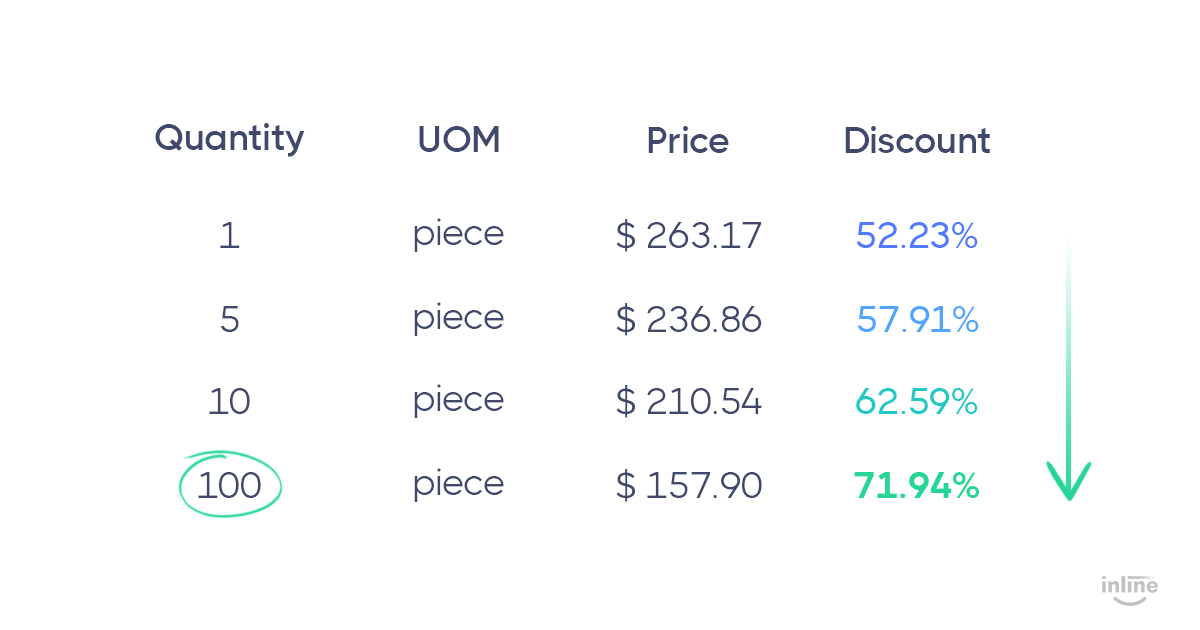Select quantity 1 in first row
This screenshot has height=630, width=1200.
230,237
